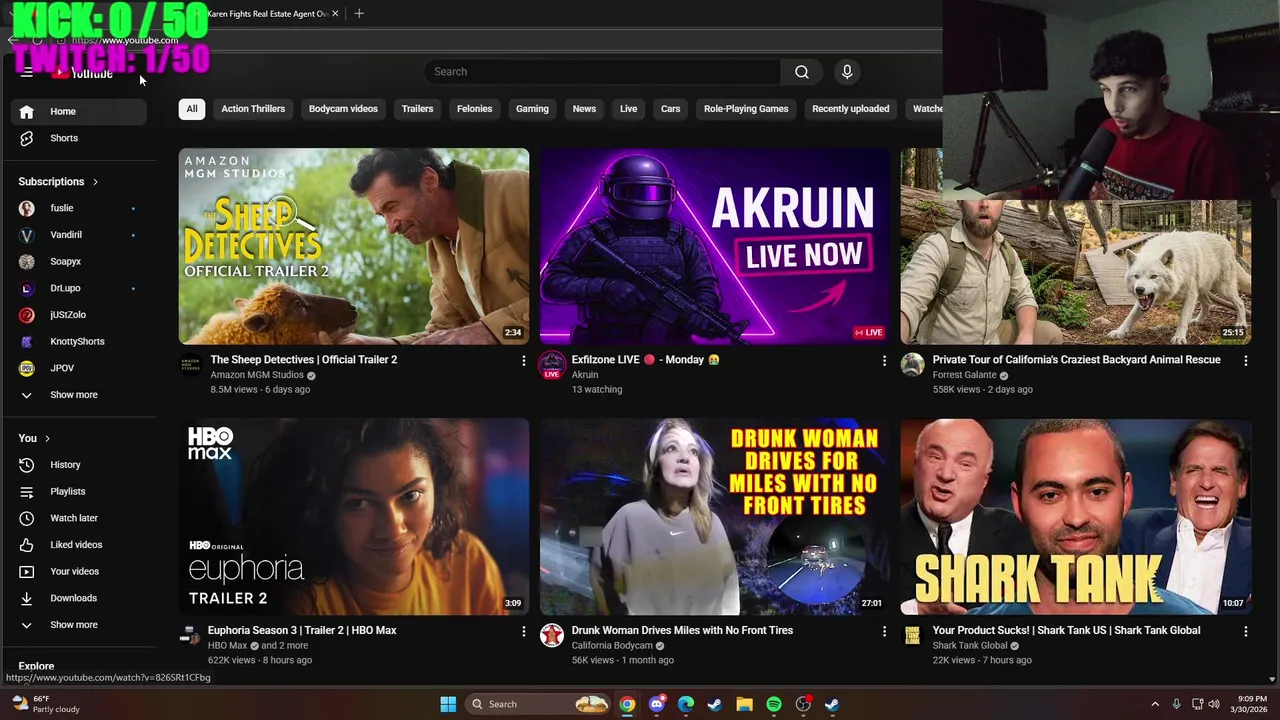
Task: Select the Gaming filter chip
Action: coord(532,109)
